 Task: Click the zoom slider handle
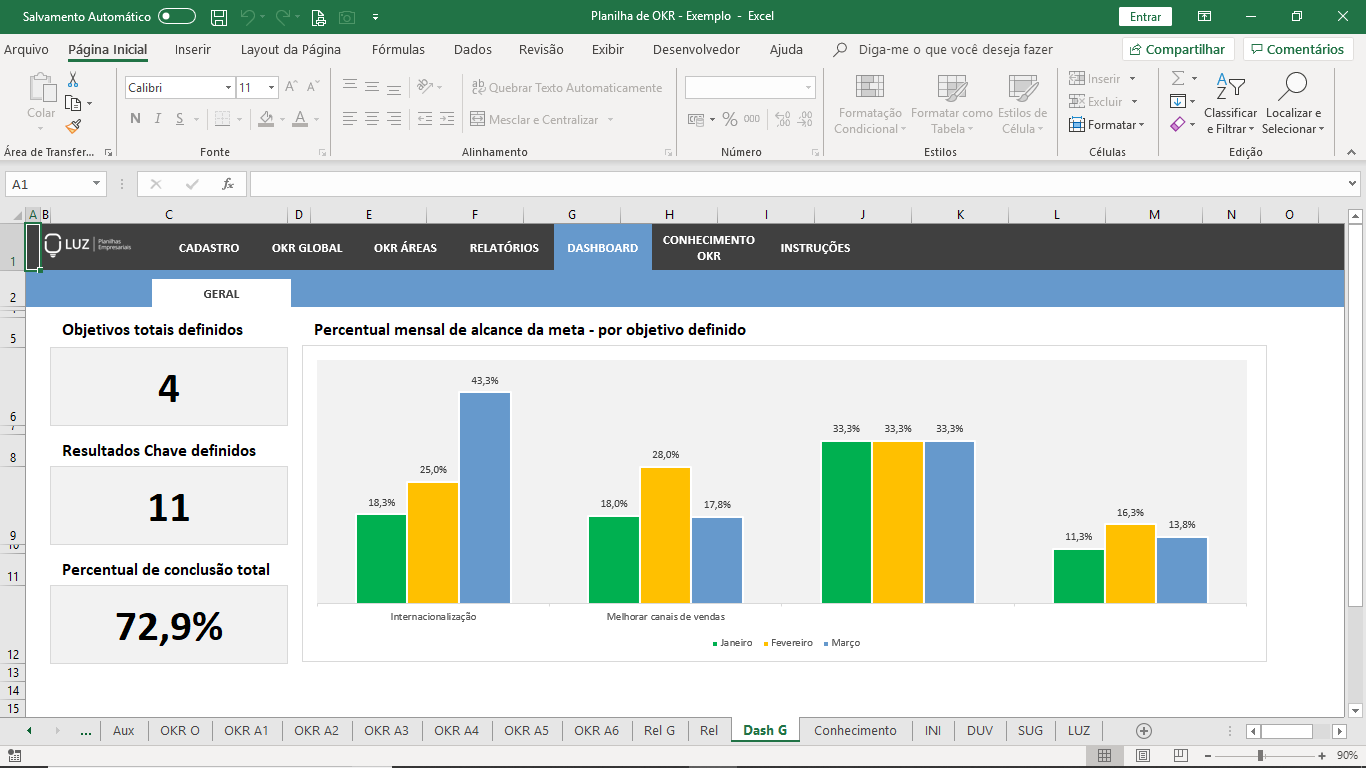click(1261, 755)
